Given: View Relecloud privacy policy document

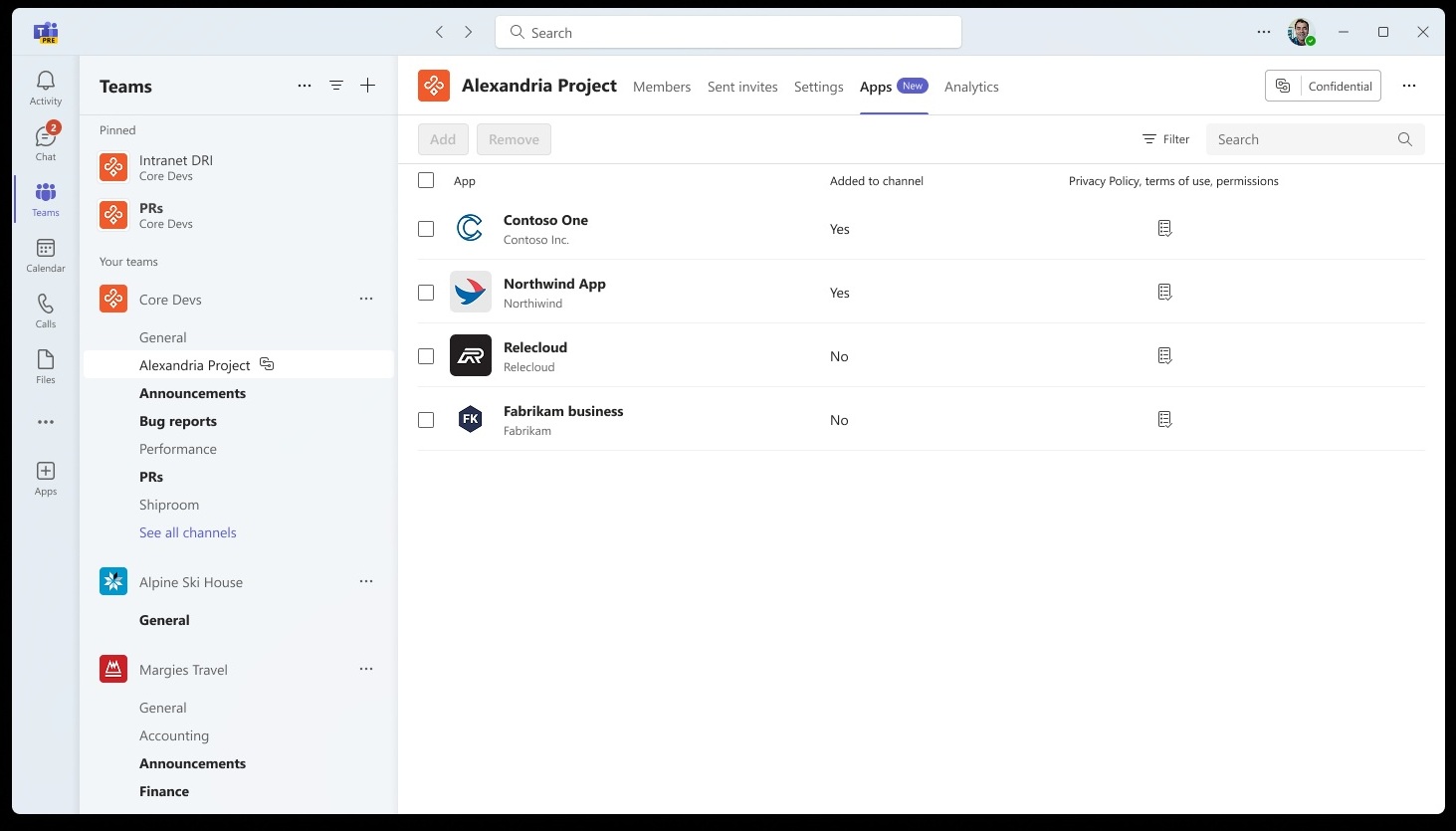Looking at the screenshot, I should (1164, 356).
